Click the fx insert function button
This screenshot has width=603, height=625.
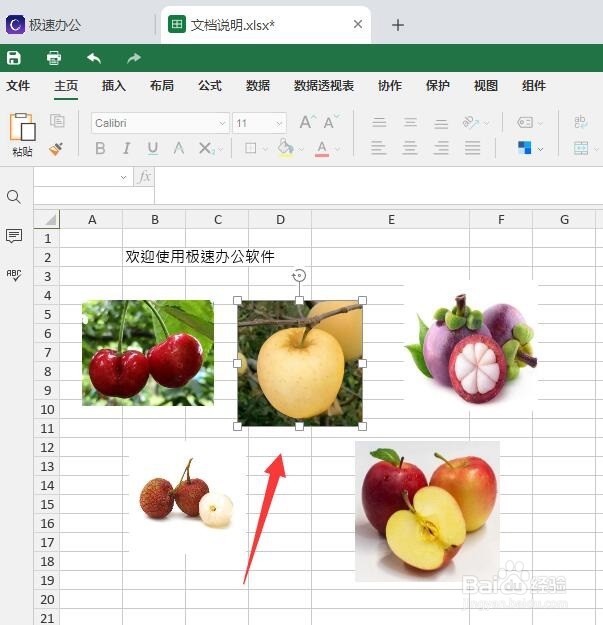tap(144, 177)
